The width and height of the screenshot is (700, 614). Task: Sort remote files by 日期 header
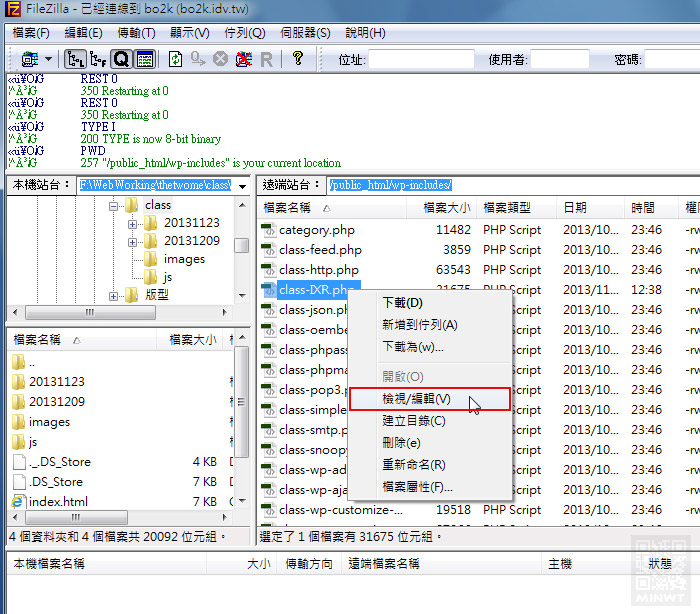pos(591,208)
